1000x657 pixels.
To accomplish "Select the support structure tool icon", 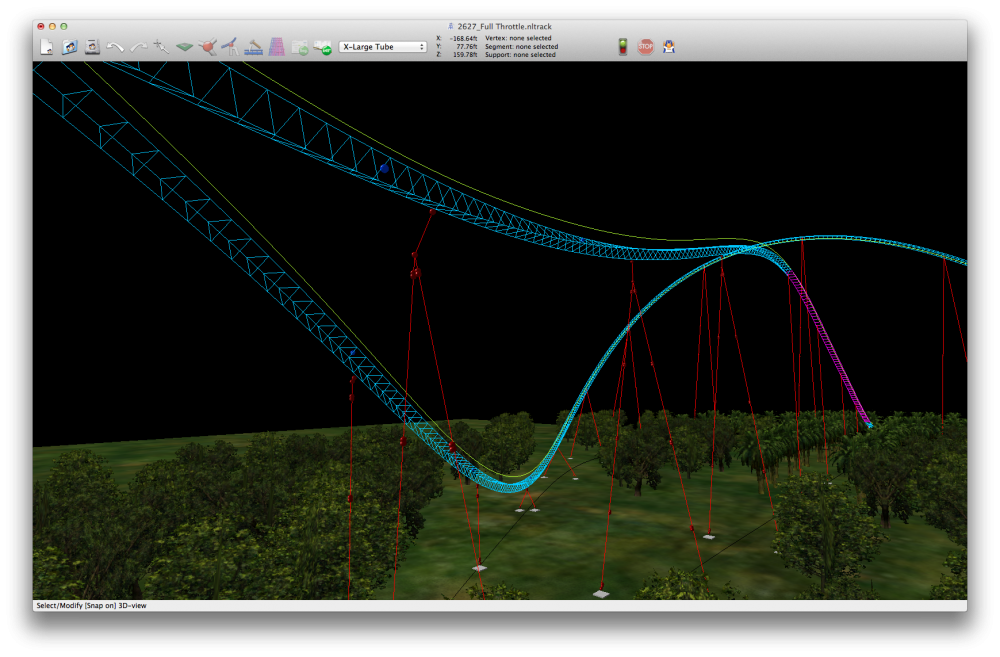I will point(230,46).
